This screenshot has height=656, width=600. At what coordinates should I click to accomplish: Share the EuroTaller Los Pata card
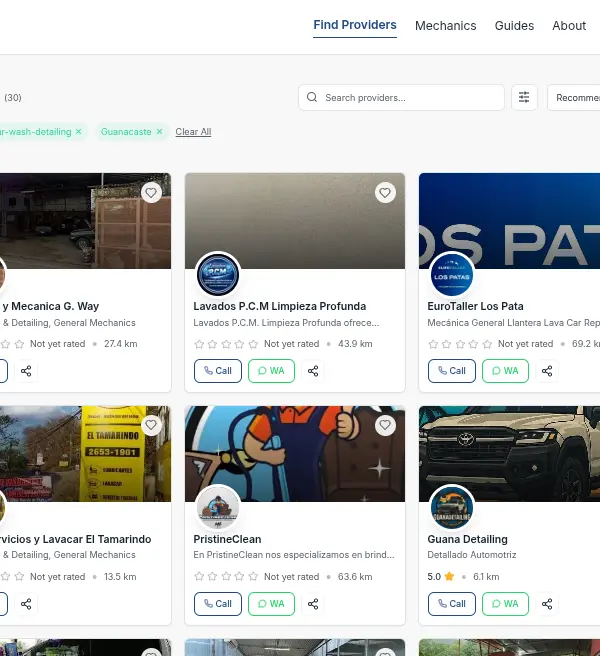click(x=547, y=371)
